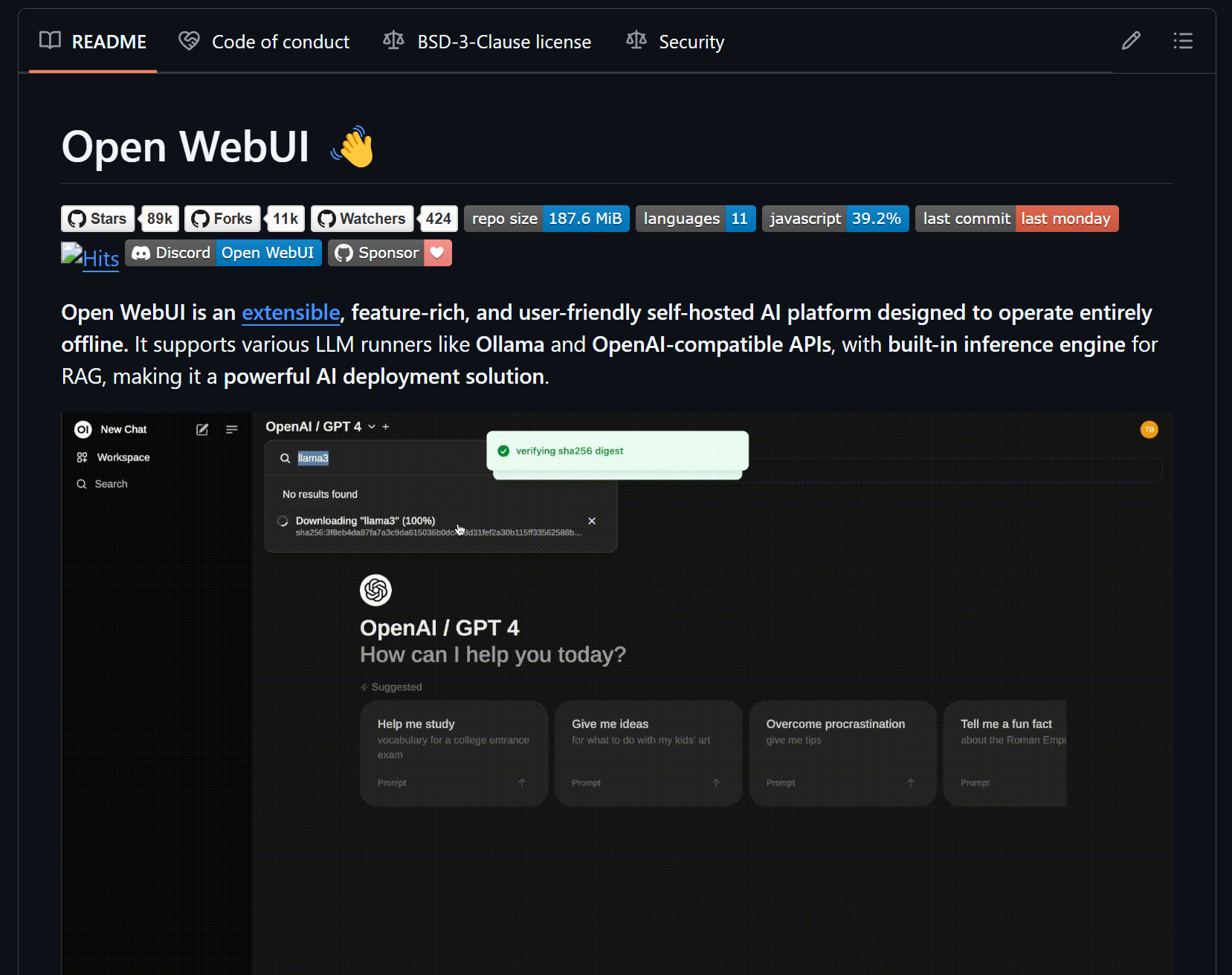The height and width of the screenshot is (975, 1232).
Task: Click the repo size badge
Action: click(546, 219)
